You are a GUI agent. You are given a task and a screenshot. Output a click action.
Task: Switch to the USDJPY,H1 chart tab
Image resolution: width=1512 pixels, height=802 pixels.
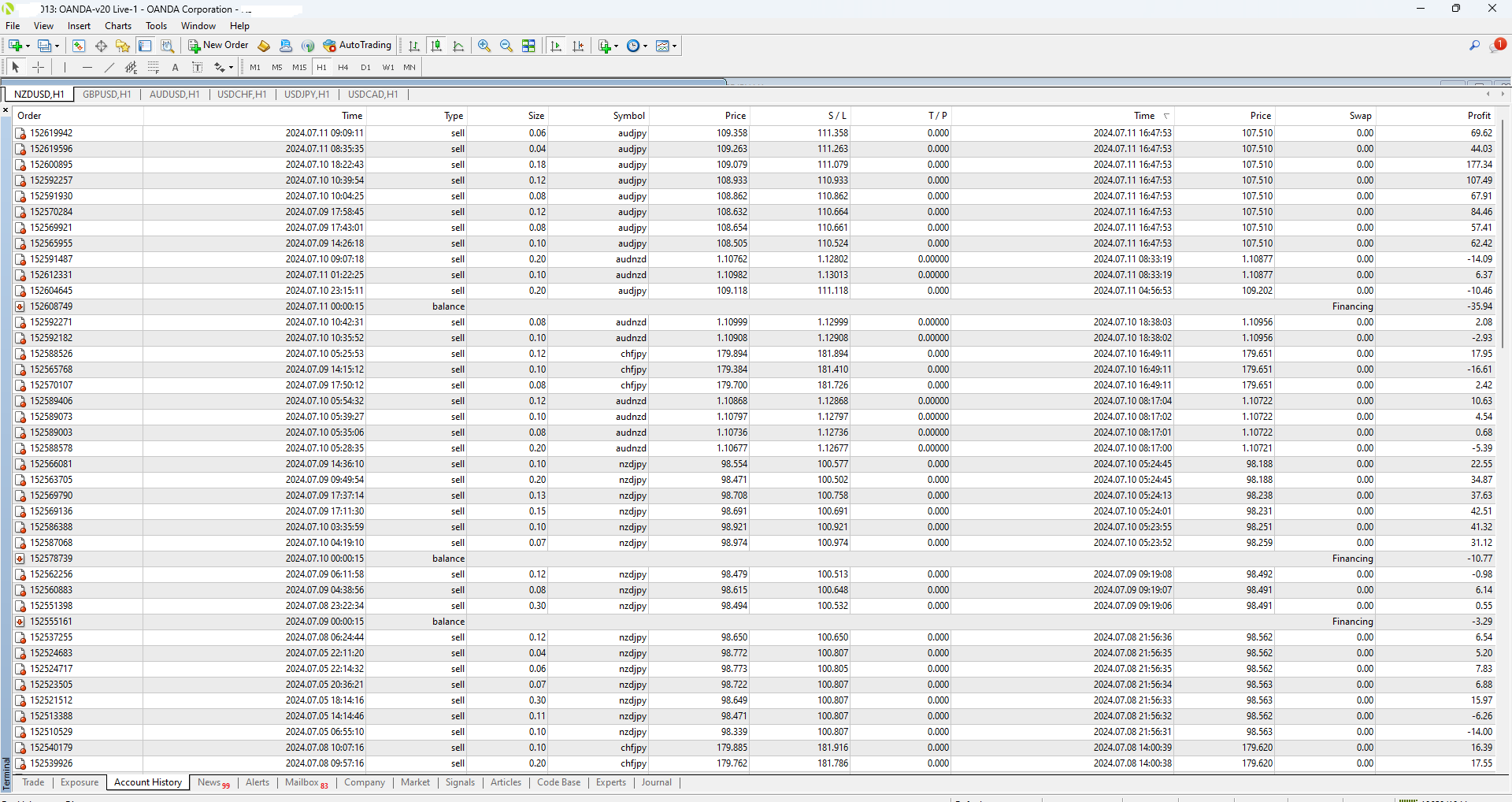coord(307,95)
